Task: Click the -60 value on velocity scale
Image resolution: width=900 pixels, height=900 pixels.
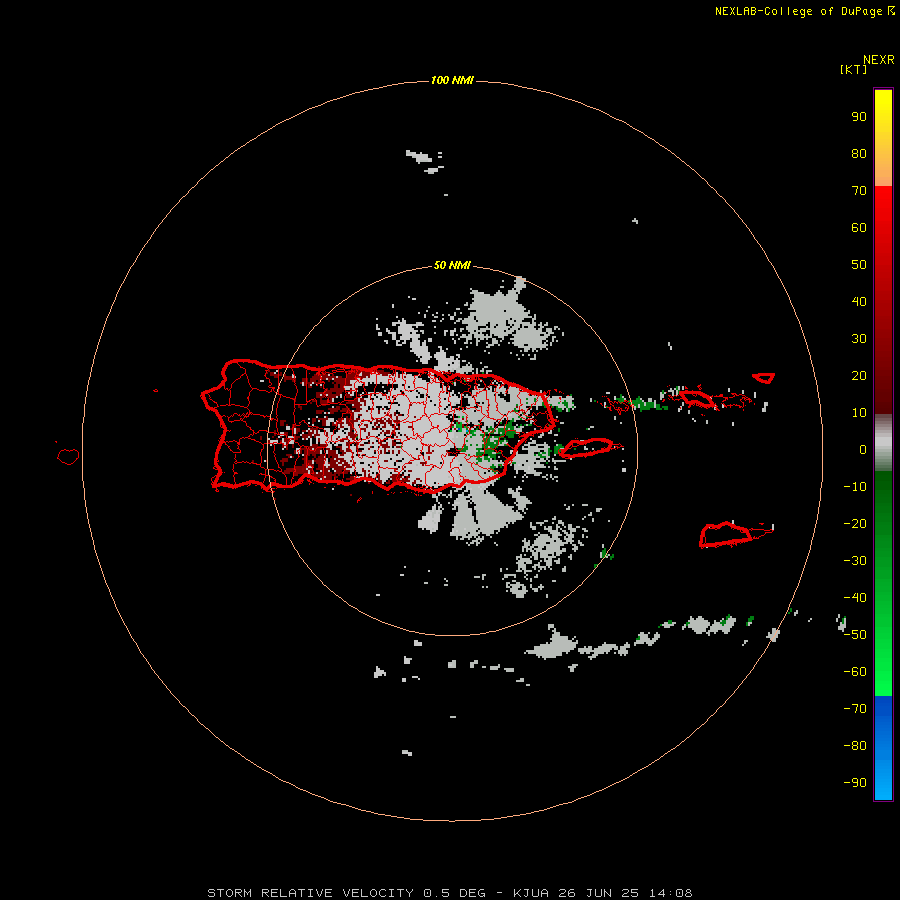Action: tap(855, 672)
